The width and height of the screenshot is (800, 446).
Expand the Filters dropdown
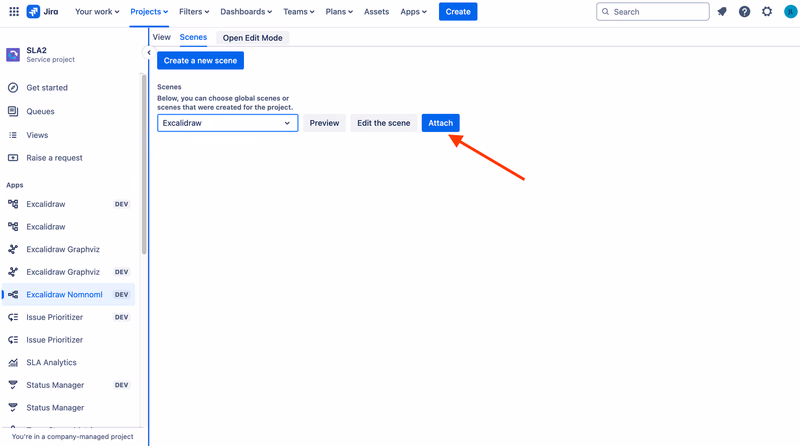[194, 11]
